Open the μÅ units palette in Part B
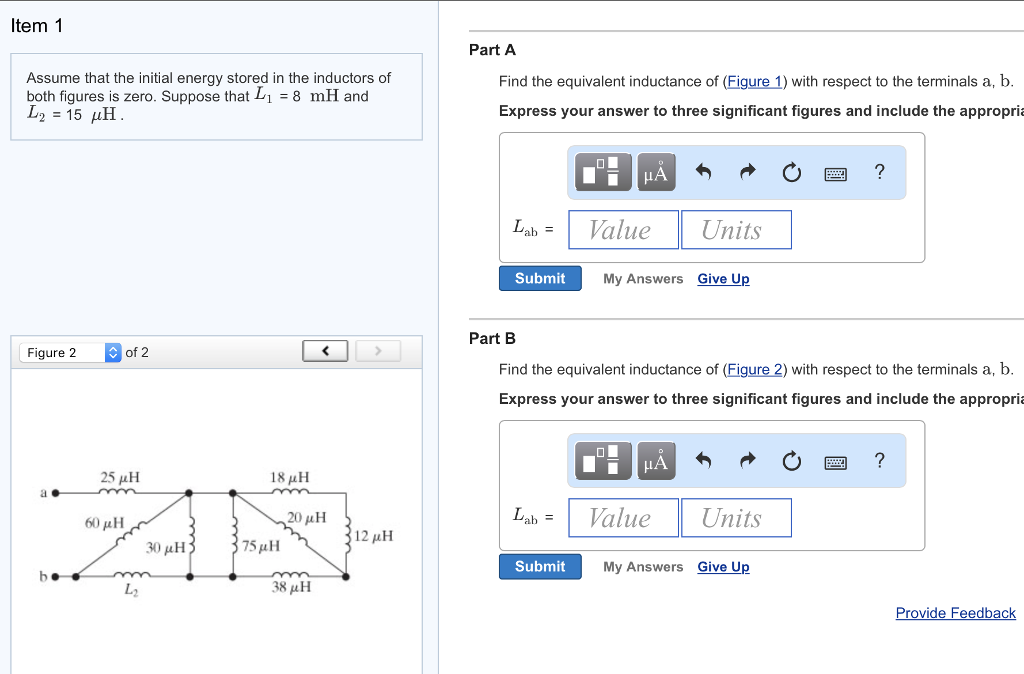1024x674 pixels. pyautogui.click(x=657, y=461)
